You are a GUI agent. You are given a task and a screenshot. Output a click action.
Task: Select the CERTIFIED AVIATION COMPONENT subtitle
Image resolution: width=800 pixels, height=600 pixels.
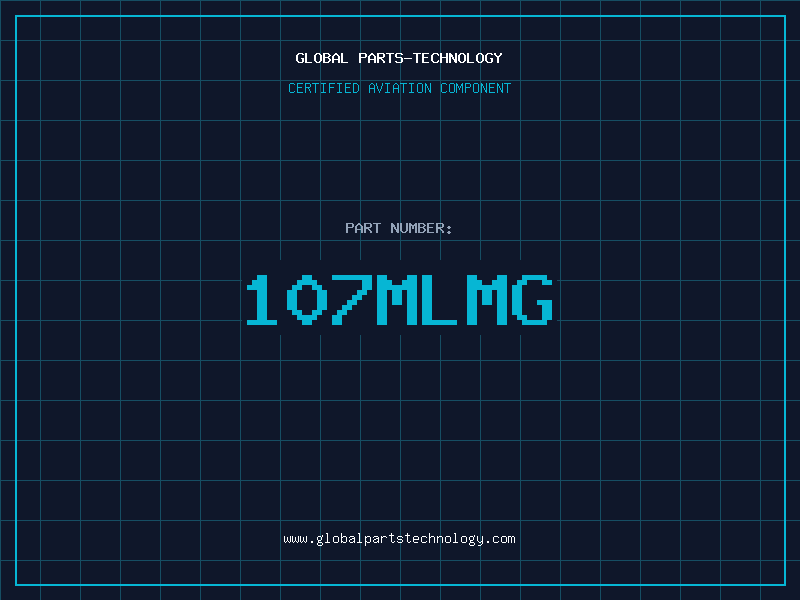tap(399, 88)
